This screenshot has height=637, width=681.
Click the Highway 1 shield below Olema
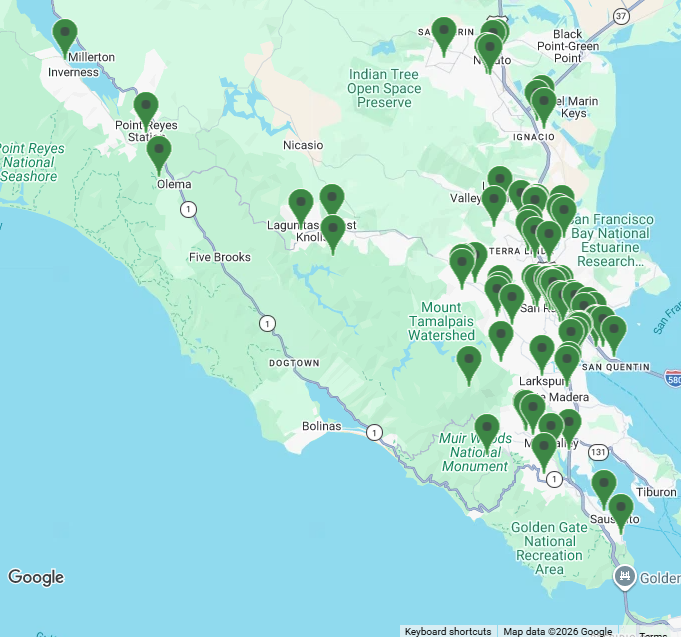188,209
